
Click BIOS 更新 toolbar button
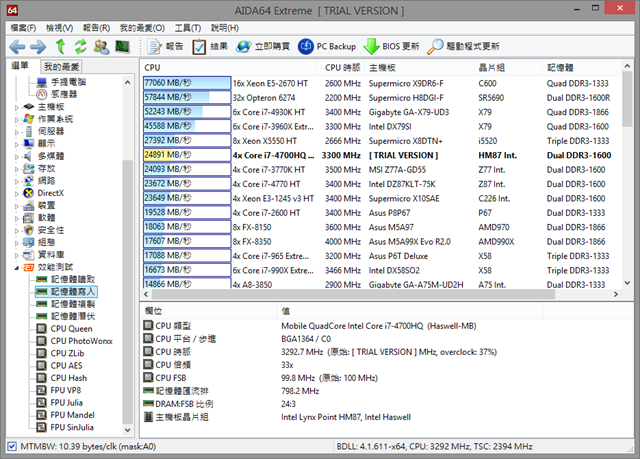[391, 47]
